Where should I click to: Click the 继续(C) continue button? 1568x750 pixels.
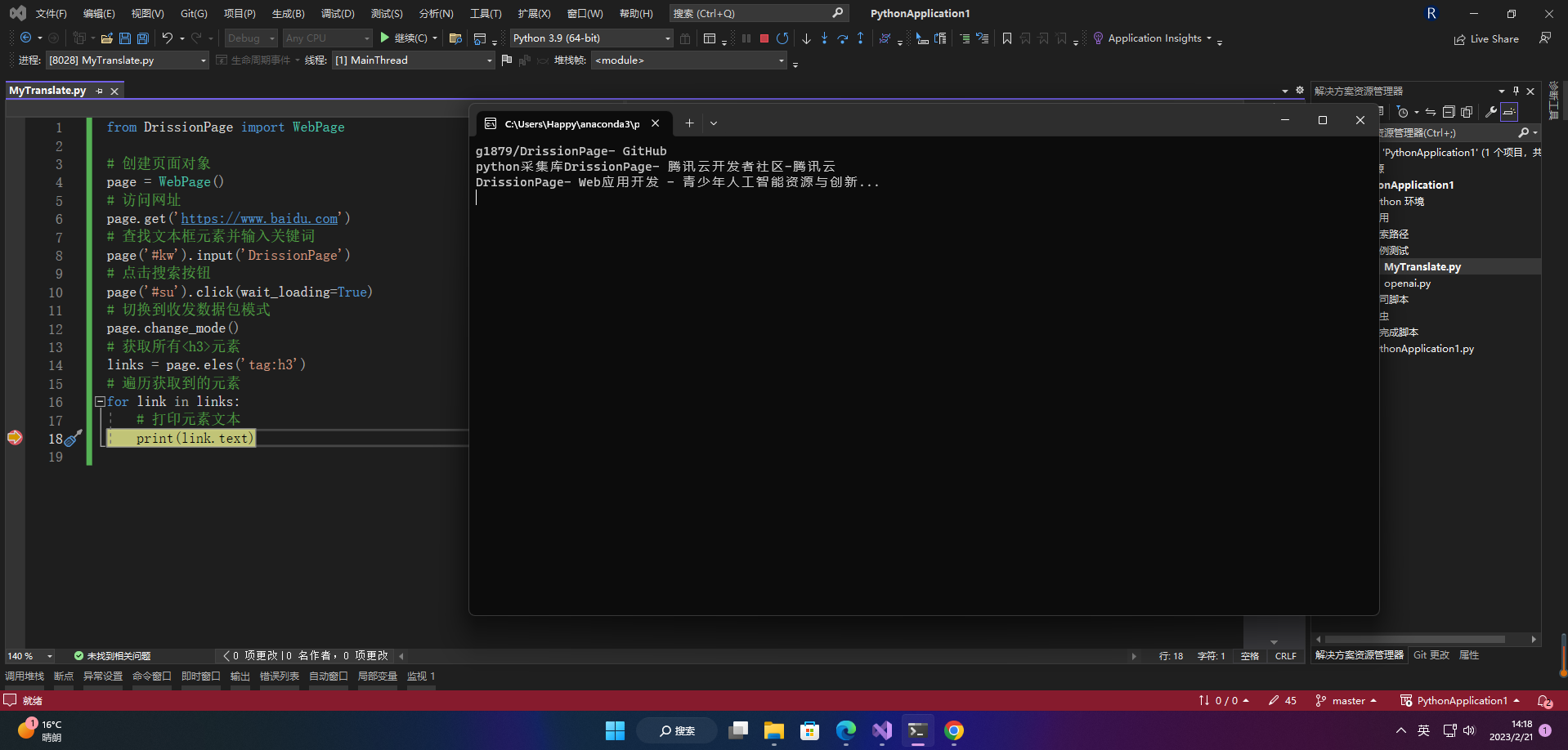(x=405, y=38)
